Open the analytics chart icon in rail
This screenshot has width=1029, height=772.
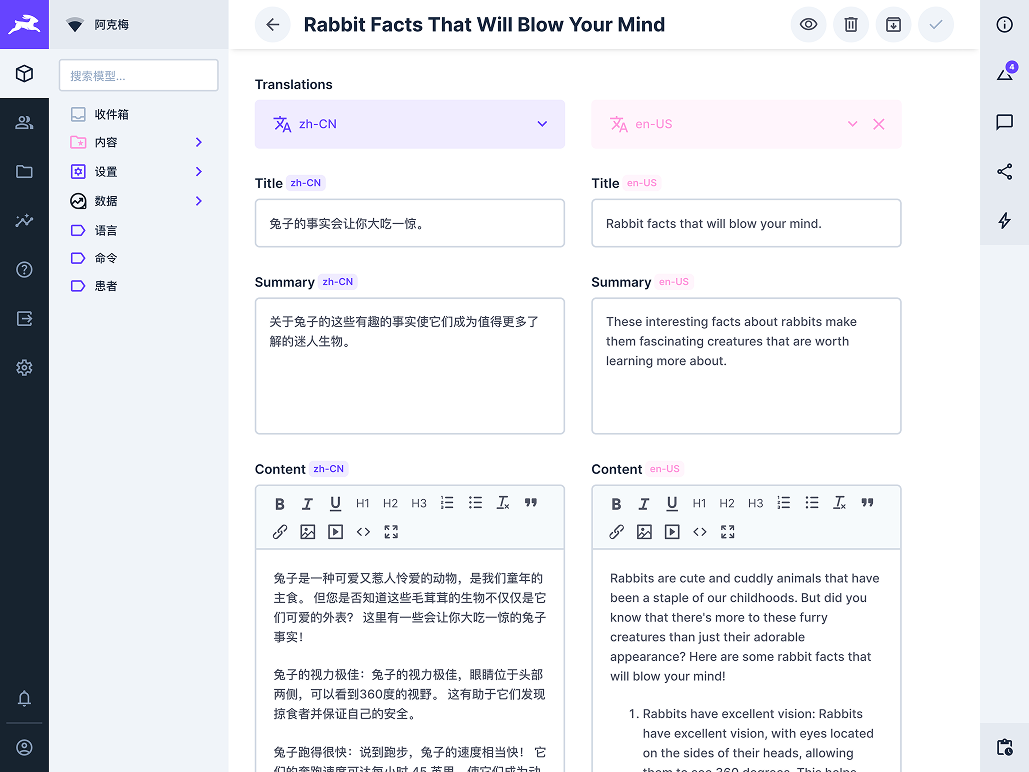[x=24, y=221]
